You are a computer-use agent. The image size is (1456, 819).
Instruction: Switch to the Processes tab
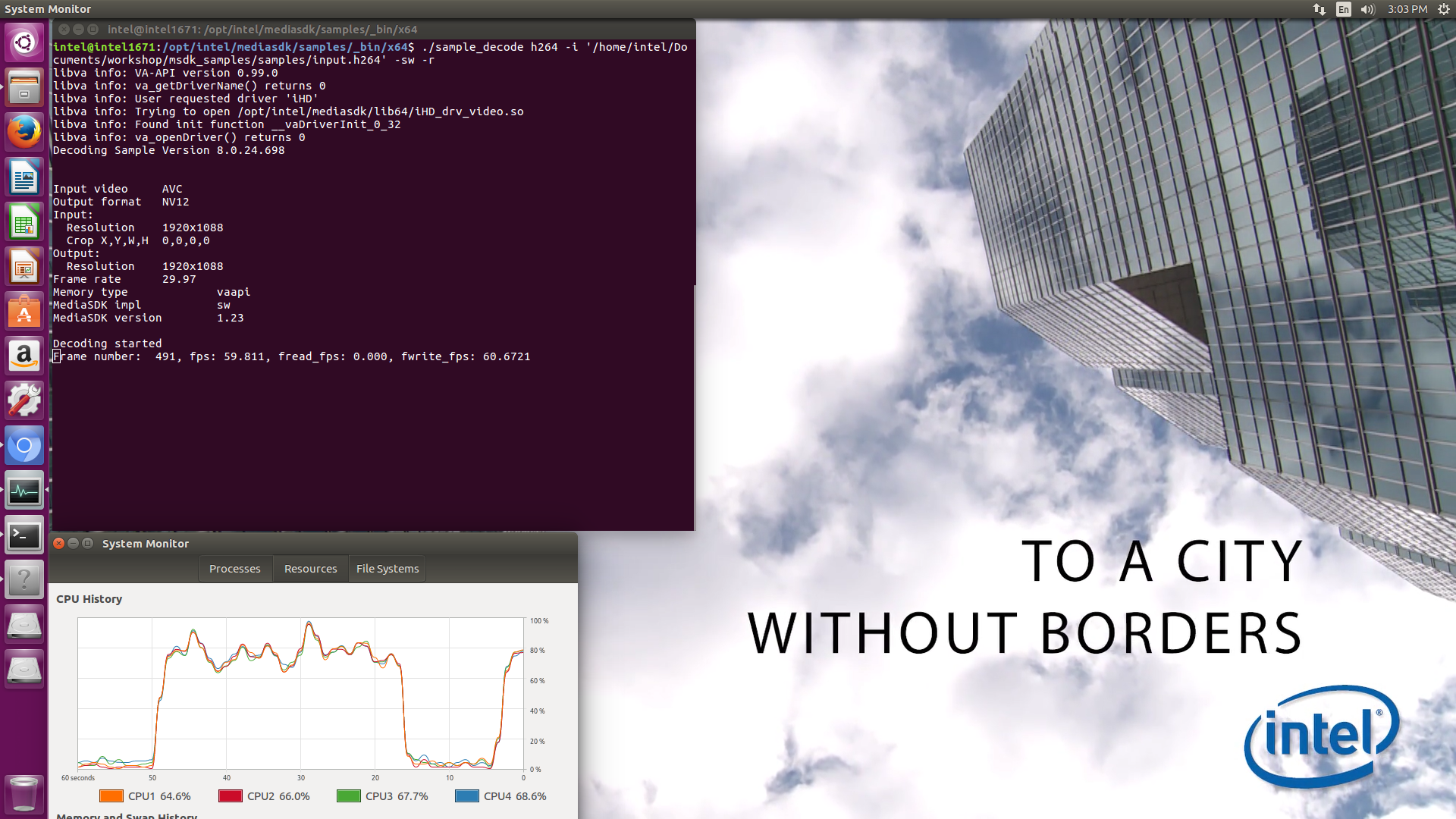point(235,569)
